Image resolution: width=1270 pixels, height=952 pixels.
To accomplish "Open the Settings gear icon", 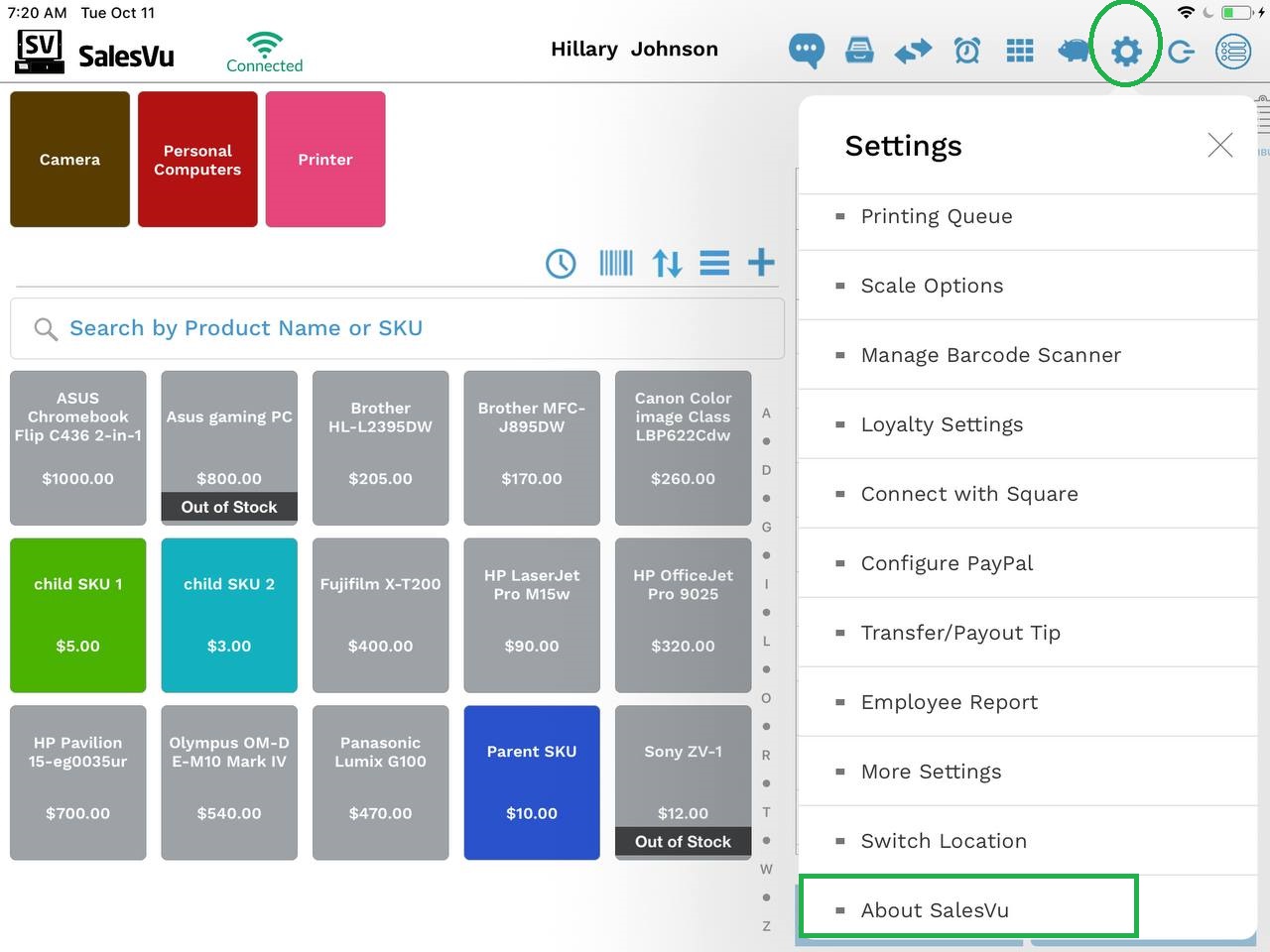I will tap(1126, 51).
